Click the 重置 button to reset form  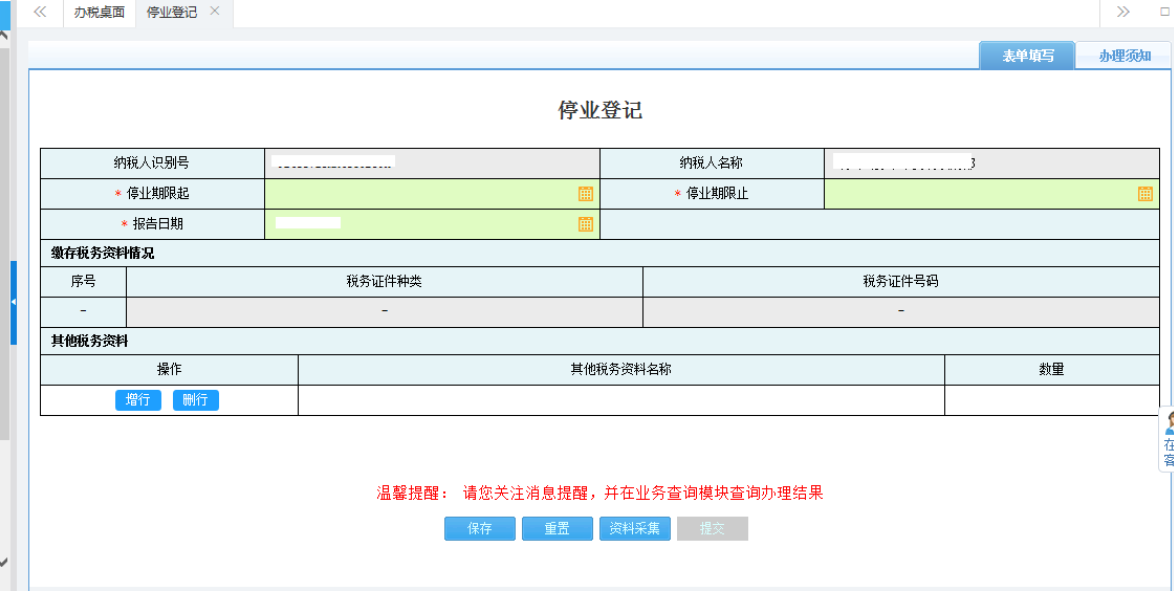pyautogui.click(x=557, y=528)
